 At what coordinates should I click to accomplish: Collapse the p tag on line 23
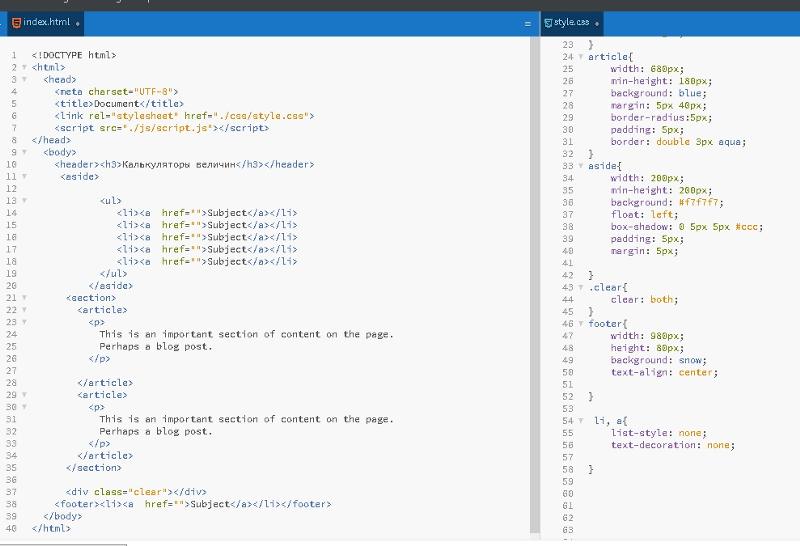[24, 322]
